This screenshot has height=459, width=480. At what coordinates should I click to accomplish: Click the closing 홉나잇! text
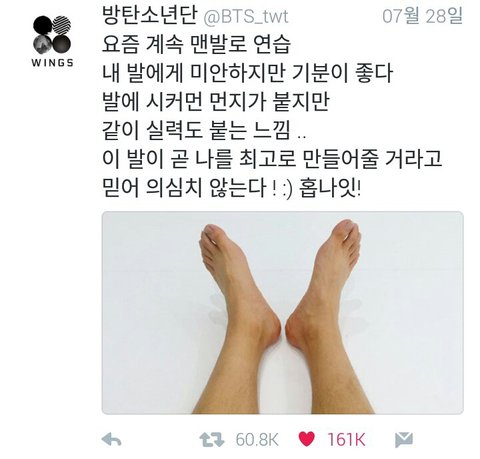(x=330, y=188)
